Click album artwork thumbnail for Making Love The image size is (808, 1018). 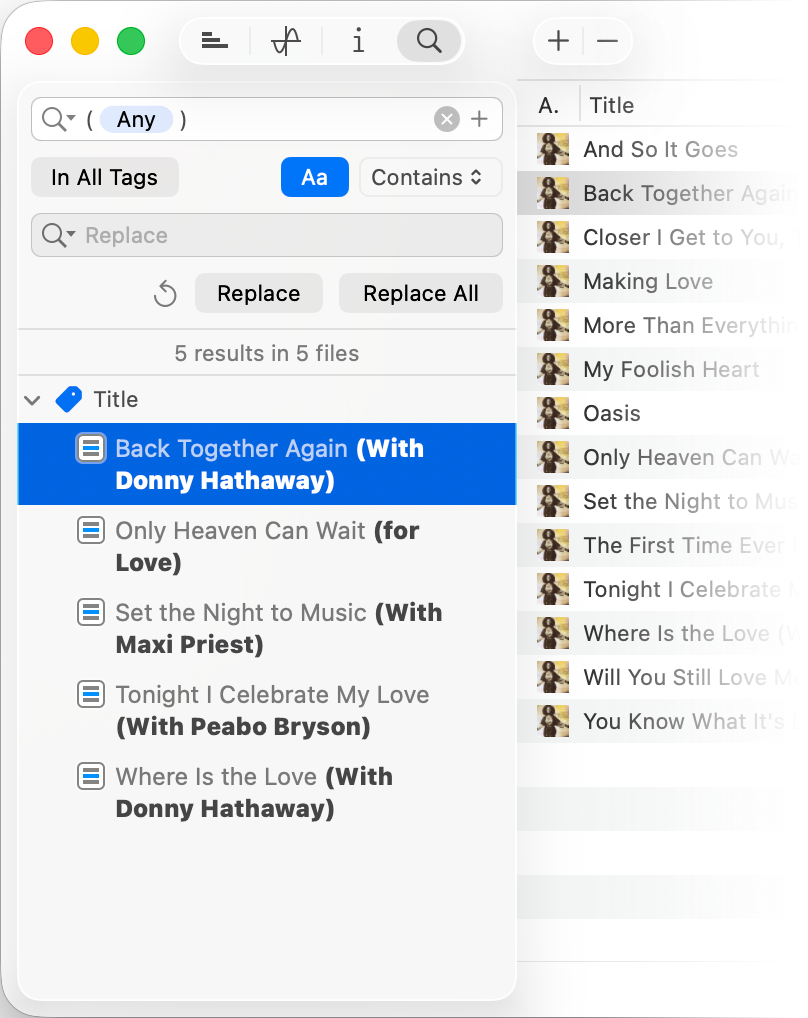(x=553, y=281)
